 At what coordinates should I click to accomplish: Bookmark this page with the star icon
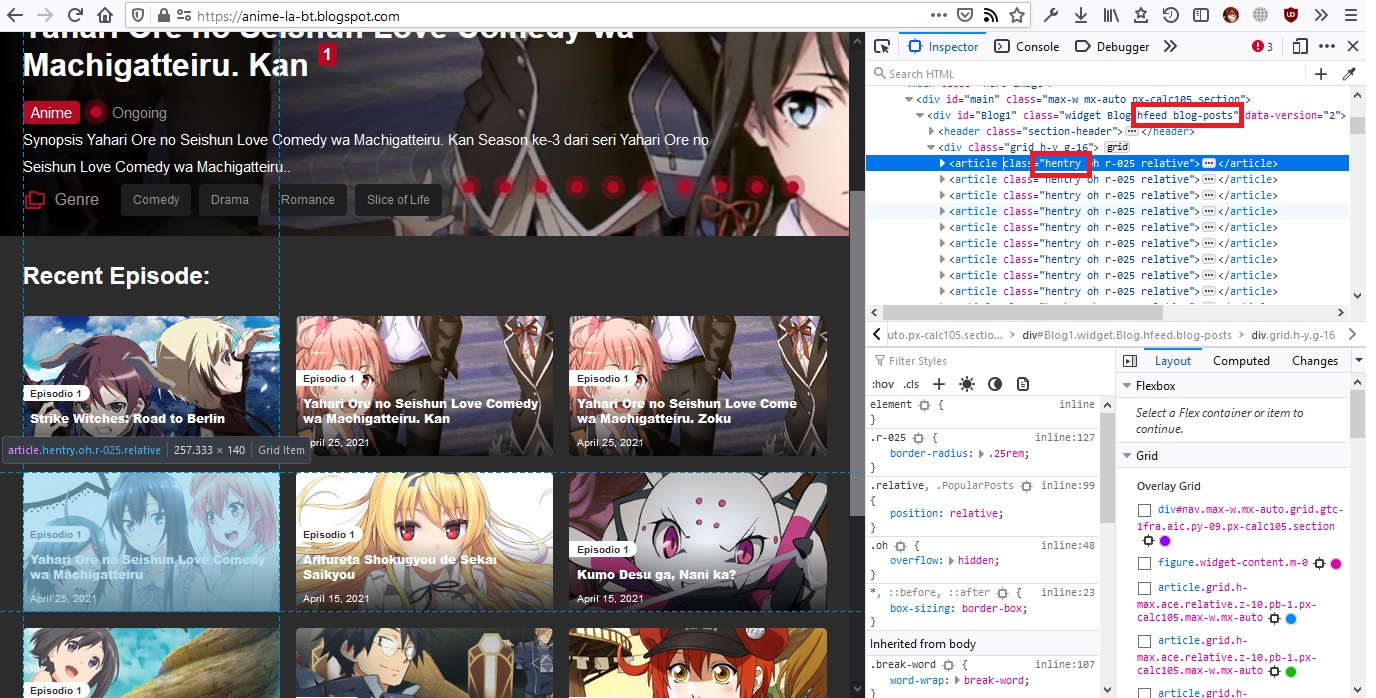coord(1017,15)
